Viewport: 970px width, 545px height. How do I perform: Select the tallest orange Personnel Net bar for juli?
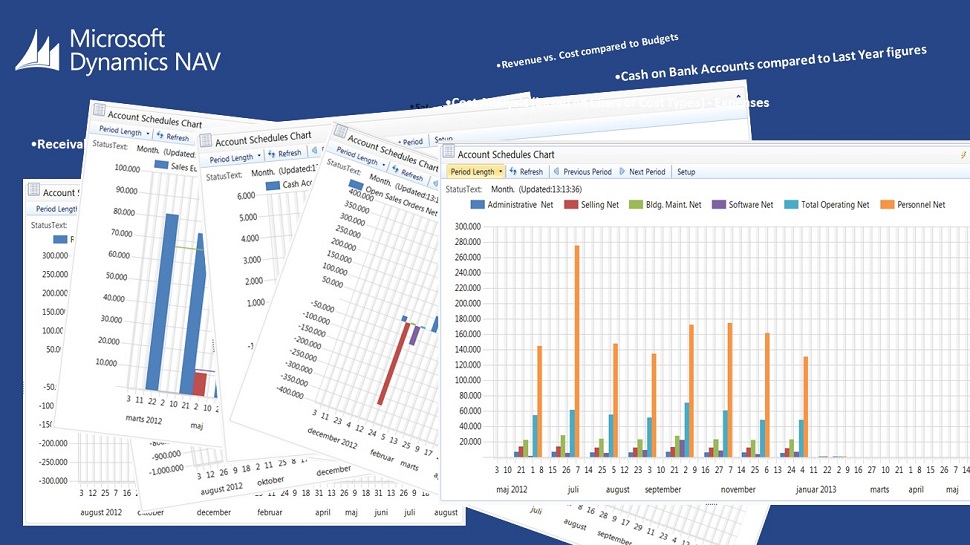pos(577,351)
